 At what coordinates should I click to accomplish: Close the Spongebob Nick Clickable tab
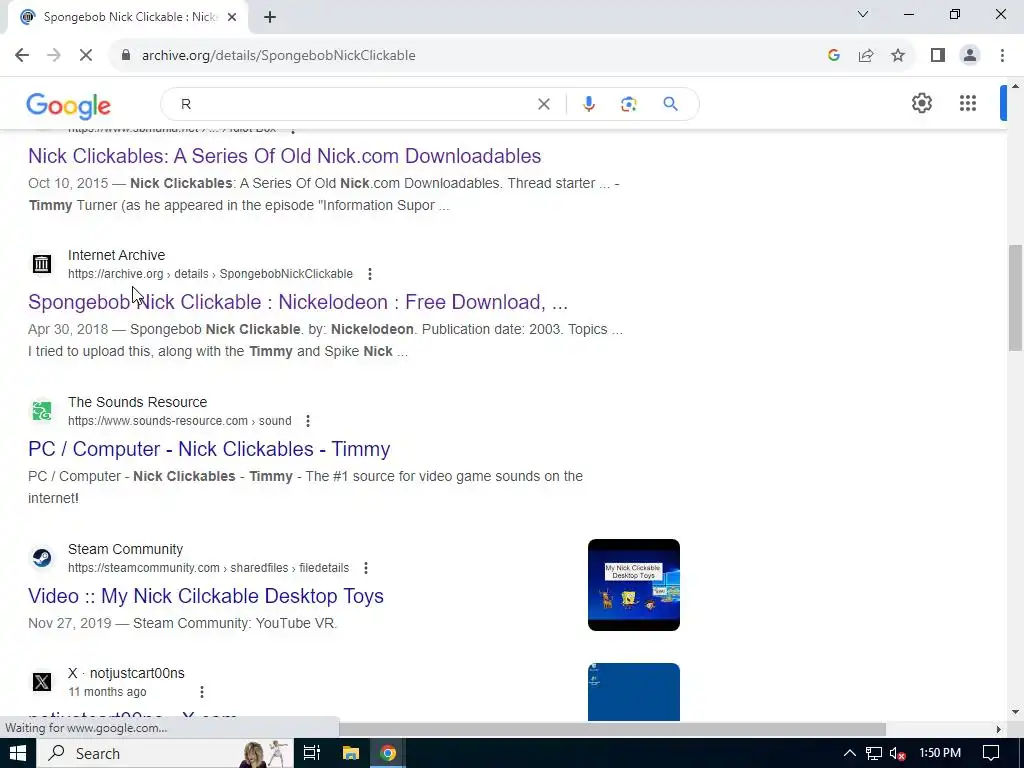click(232, 18)
